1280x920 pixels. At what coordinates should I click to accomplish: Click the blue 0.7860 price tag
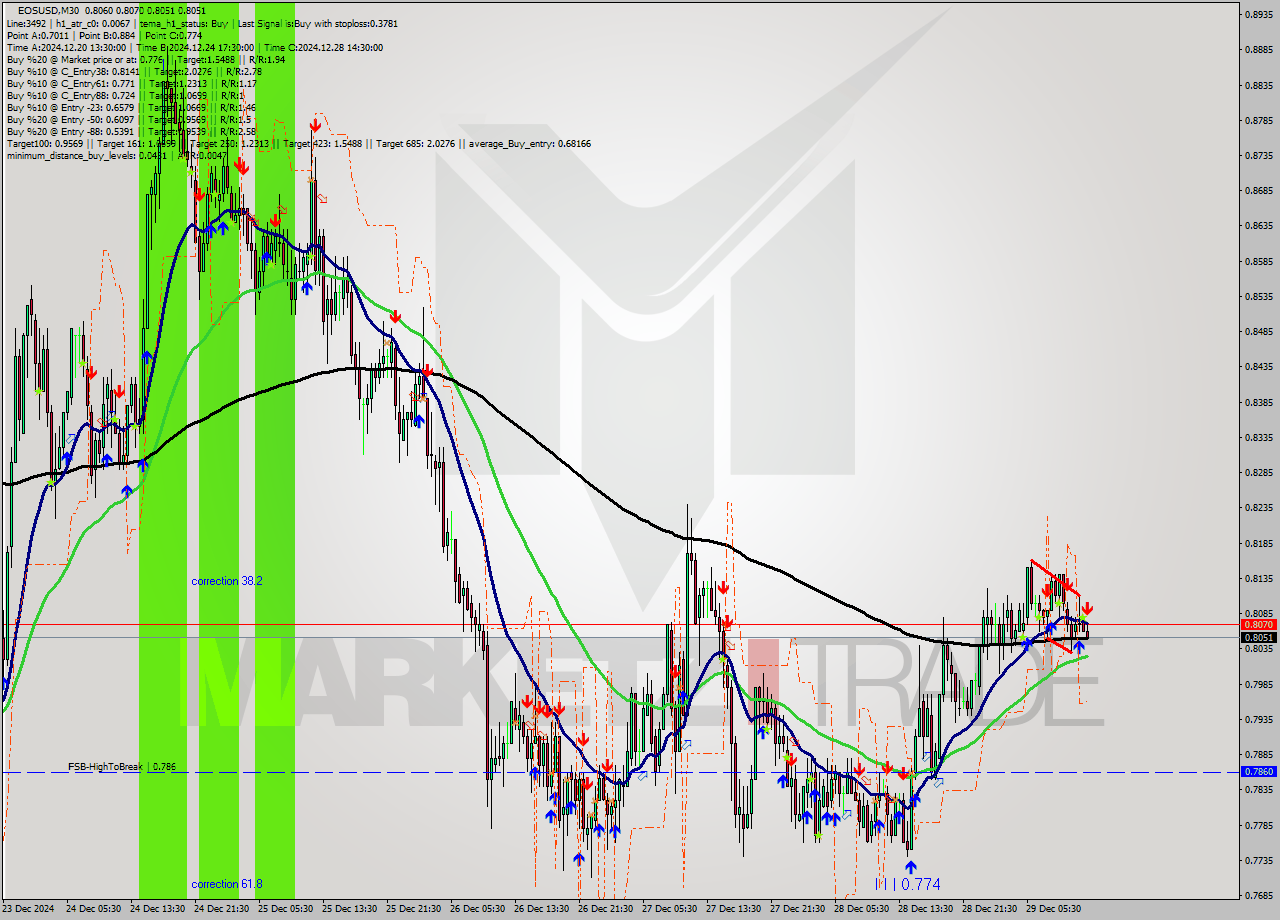(1258, 772)
